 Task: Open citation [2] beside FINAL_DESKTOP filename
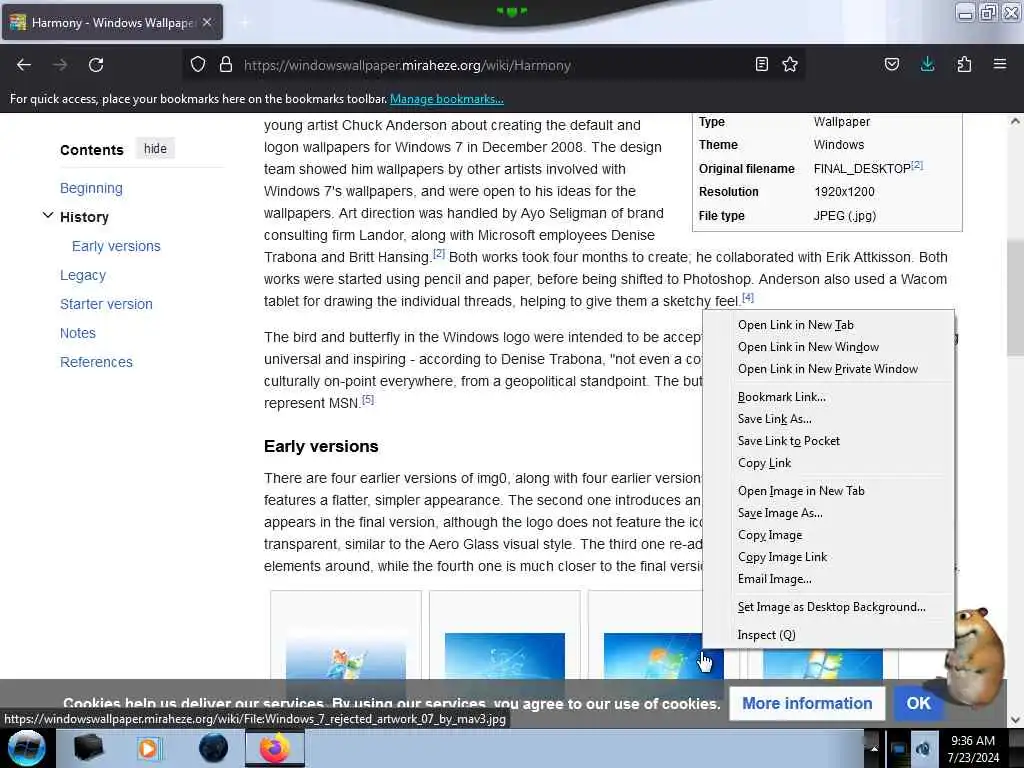917,165
